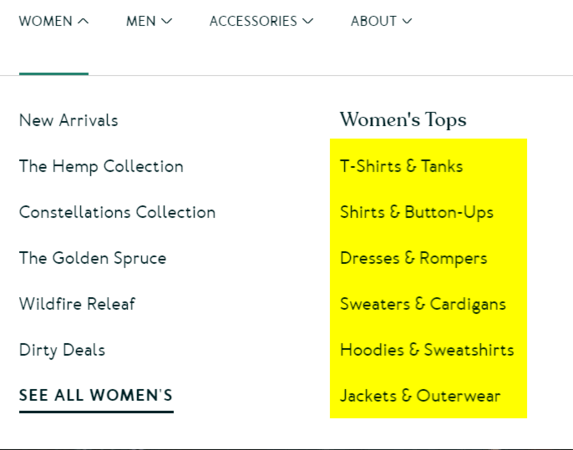Image resolution: width=573 pixels, height=450 pixels.
Task: Browse the Dirty Deals link
Action: point(62,350)
